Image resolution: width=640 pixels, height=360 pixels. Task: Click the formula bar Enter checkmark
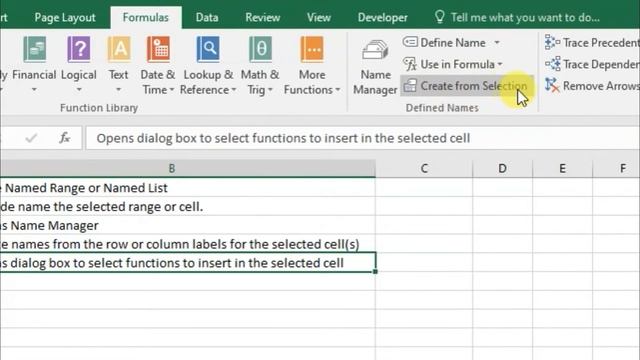click(31, 138)
